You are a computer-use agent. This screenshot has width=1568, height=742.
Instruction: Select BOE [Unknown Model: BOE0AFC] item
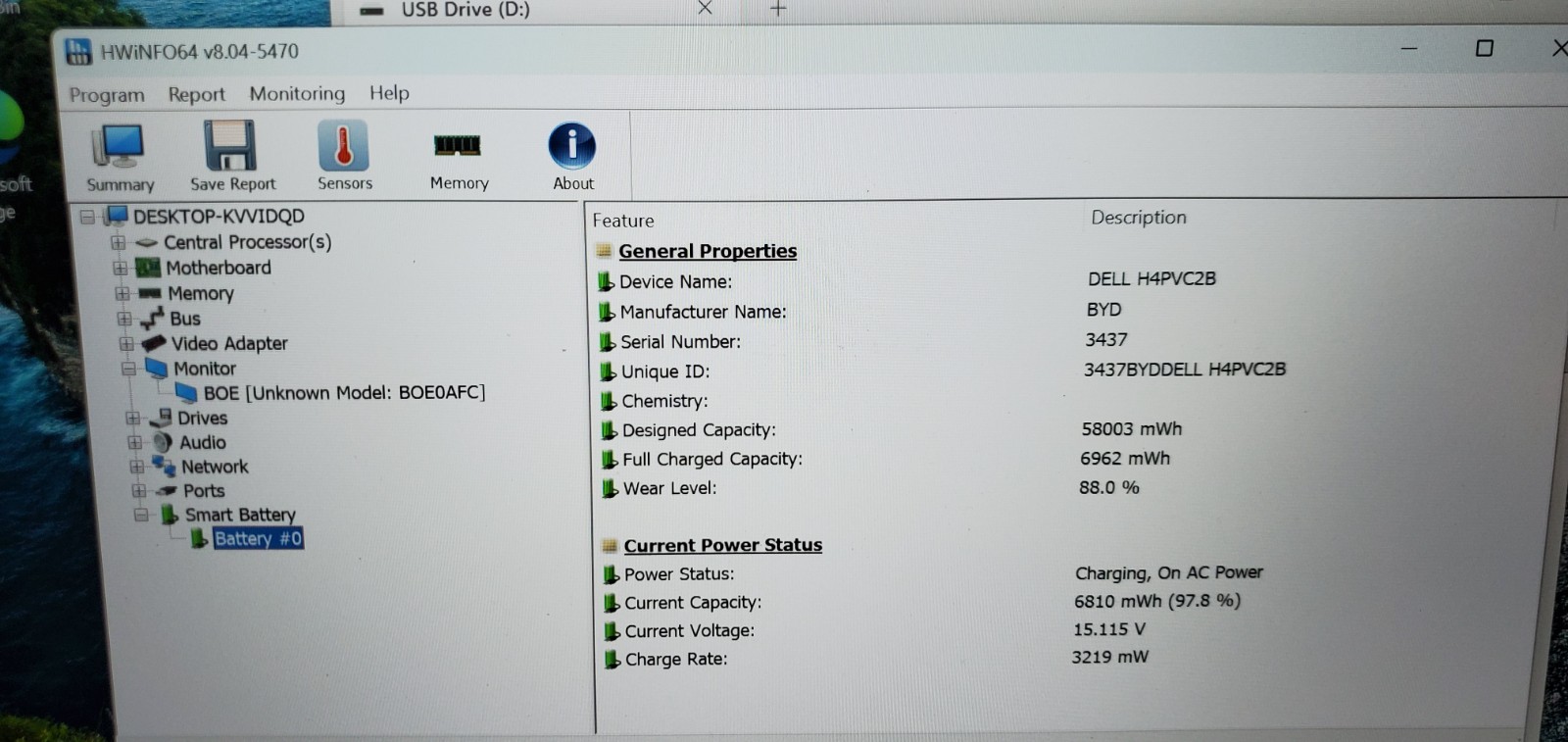click(x=344, y=393)
